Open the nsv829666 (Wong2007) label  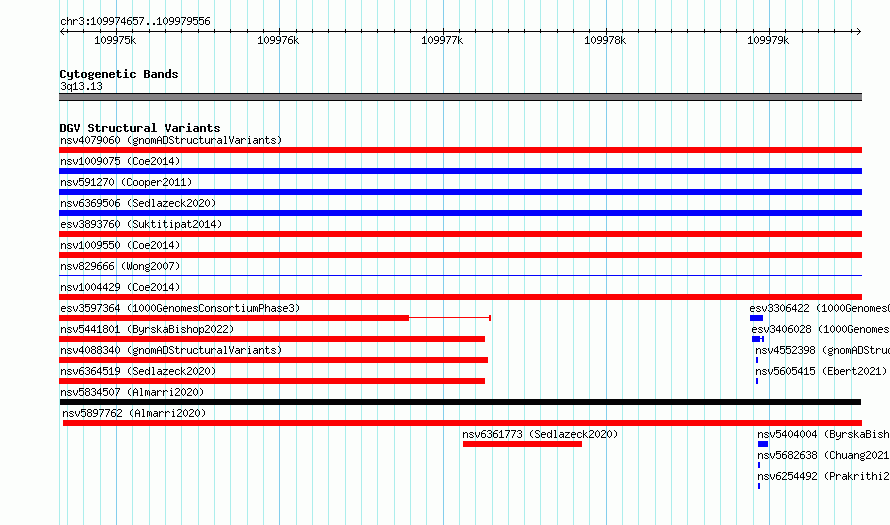(x=120, y=266)
